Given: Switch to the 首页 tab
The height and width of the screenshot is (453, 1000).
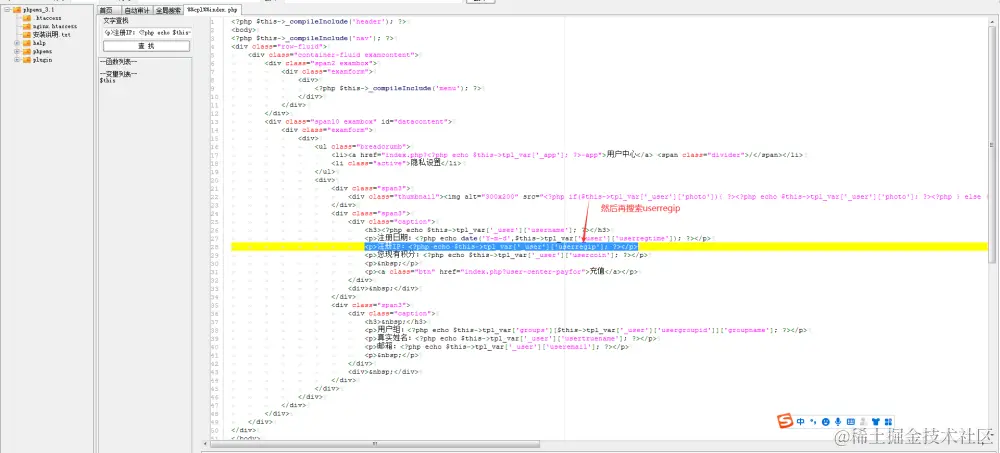Looking at the screenshot, I should pyautogui.click(x=107, y=10).
